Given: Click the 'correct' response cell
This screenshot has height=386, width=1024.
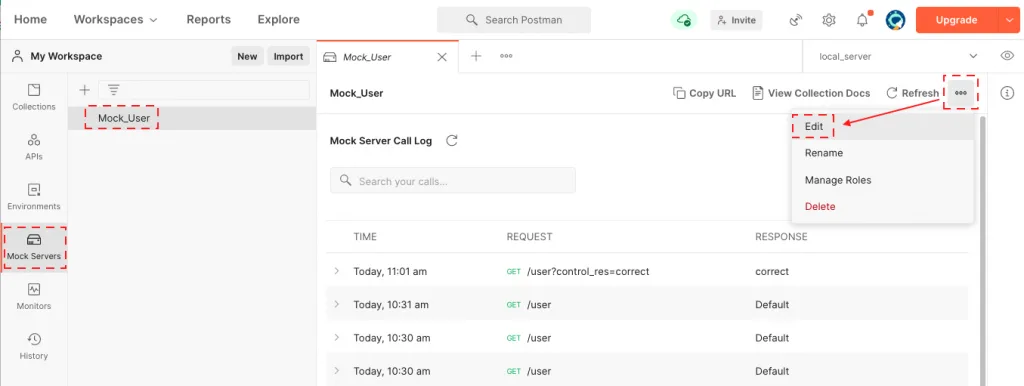Looking at the screenshot, I should tap(772, 271).
